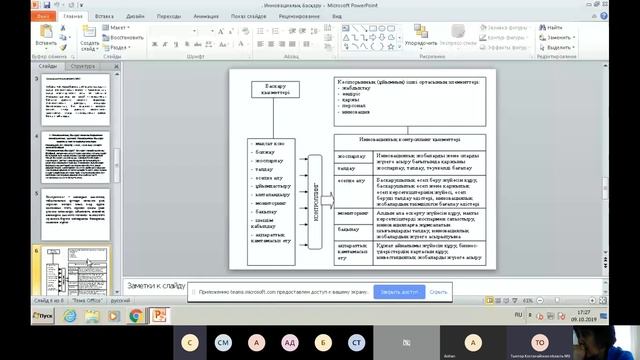Toggle text Shadow formatting
Viewport: 640px width, 360px height.
(187, 44)
